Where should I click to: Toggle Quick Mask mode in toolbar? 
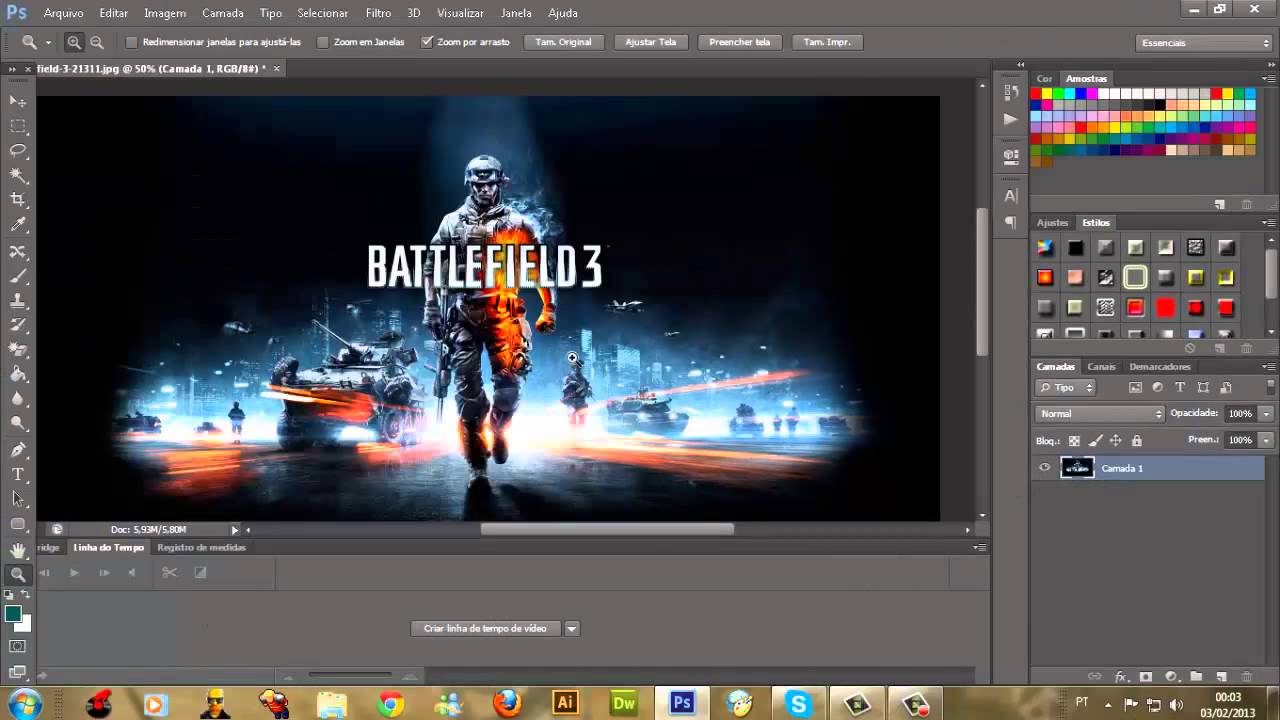click(x=18, y=647)
